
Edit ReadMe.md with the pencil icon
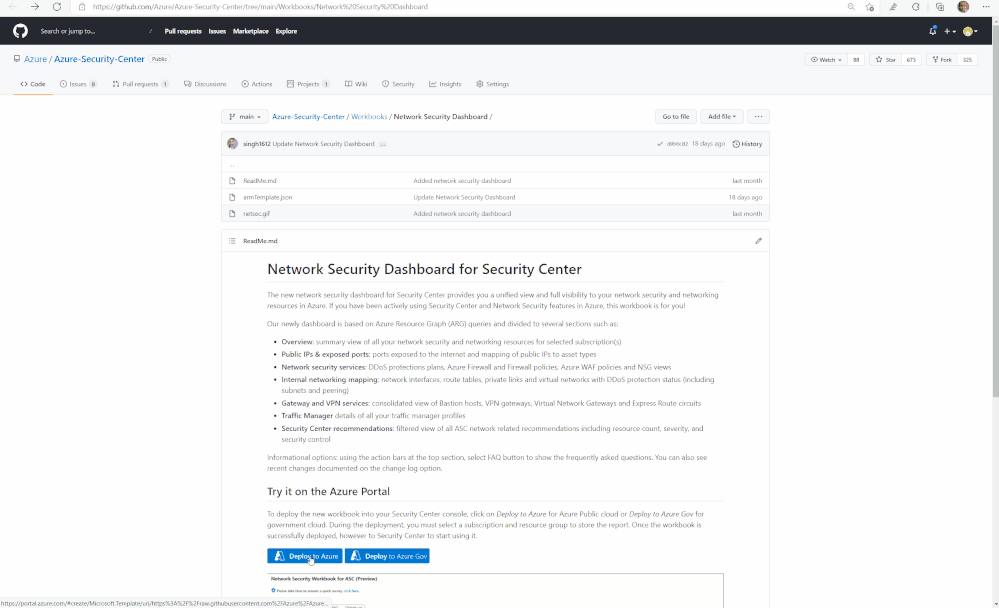(758, 241)
